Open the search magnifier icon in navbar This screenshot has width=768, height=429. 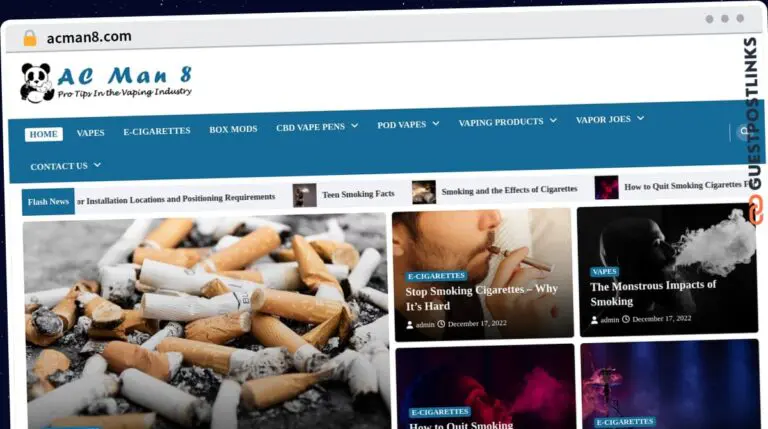pos(744,131)
